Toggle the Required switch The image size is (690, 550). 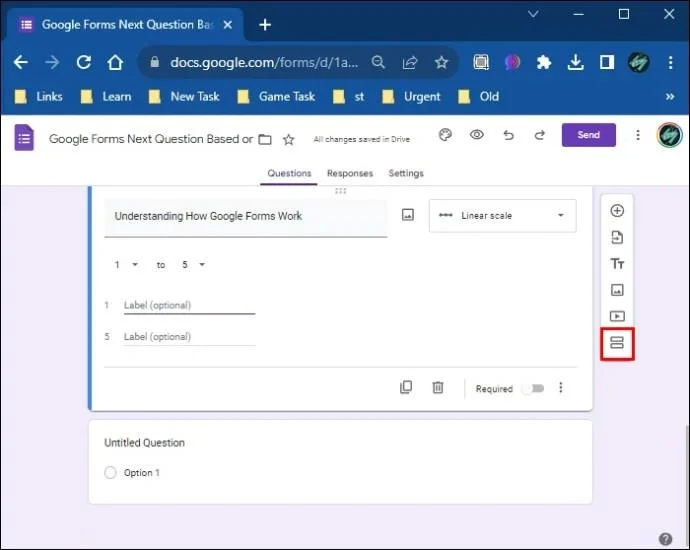533,389
